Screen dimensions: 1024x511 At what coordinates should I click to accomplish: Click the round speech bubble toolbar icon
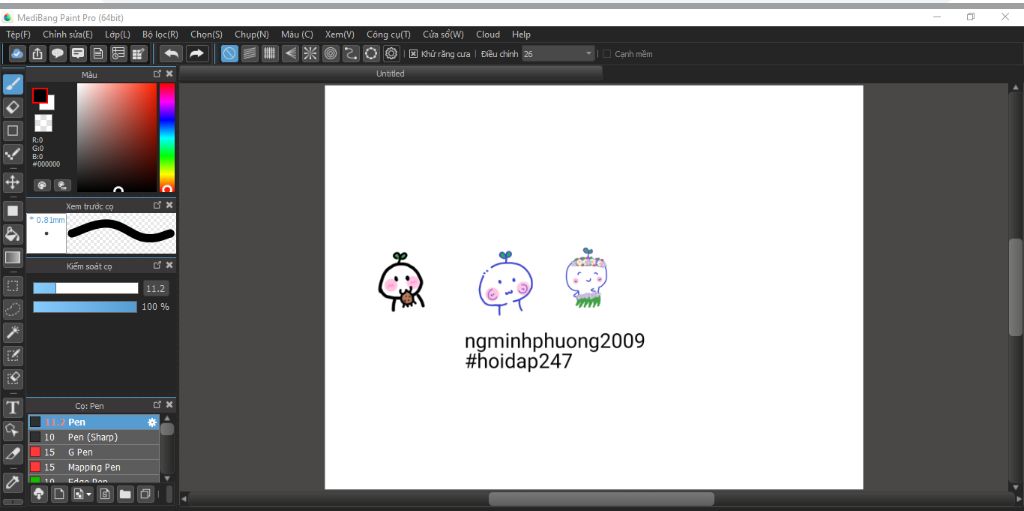[x=58, y=54]
